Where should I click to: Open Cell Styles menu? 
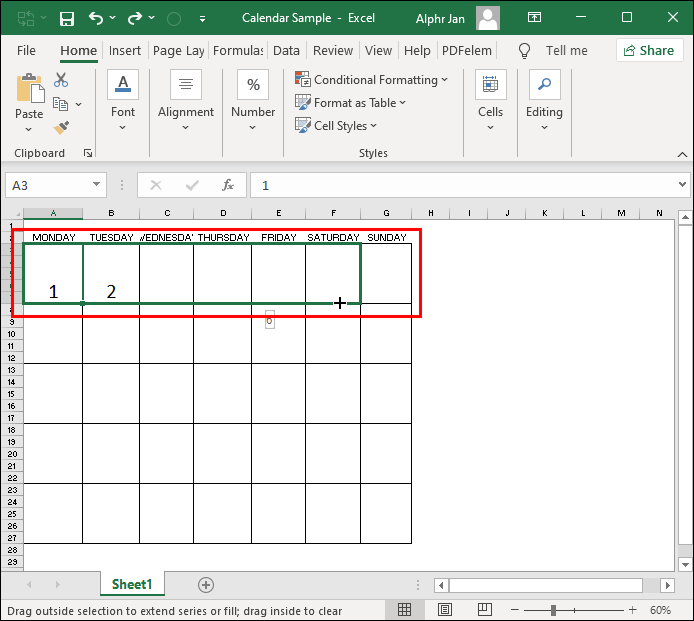[336, 126]
